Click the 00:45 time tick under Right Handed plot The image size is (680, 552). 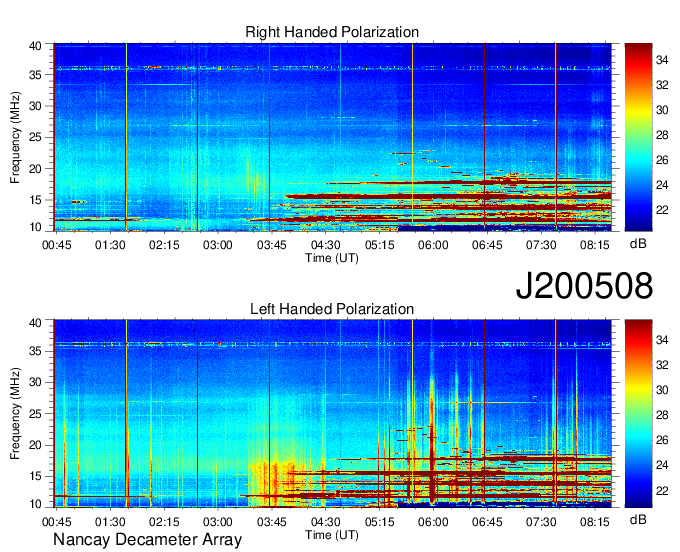tap(56, 245)
